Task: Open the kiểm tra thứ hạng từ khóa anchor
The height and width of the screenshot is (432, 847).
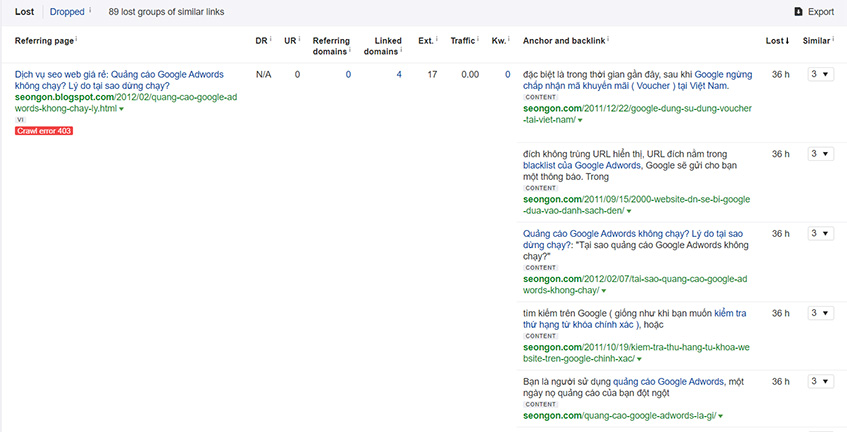Action: pyautogui.click(x=635, y=319)
